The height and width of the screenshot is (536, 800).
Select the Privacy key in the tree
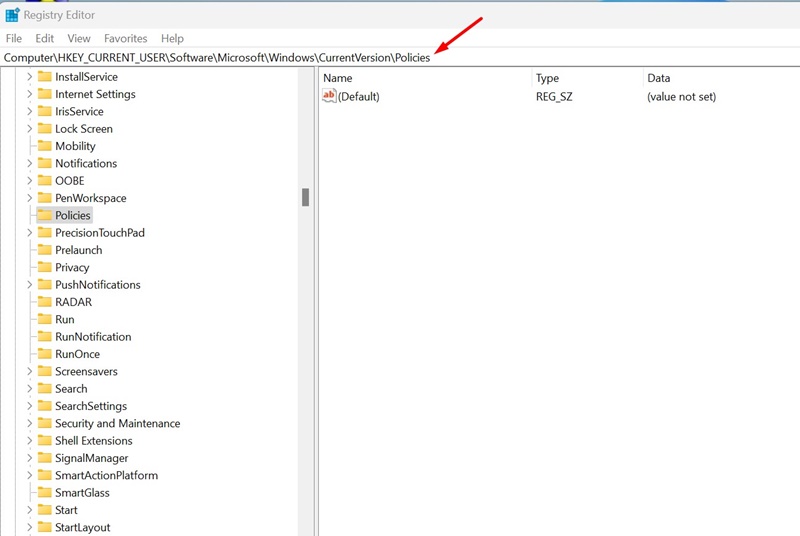(72, 267)
